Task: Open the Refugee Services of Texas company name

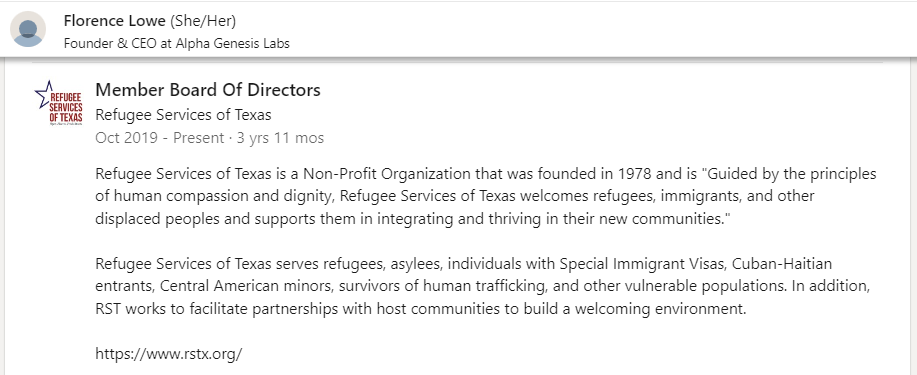Action: (183, 115)
